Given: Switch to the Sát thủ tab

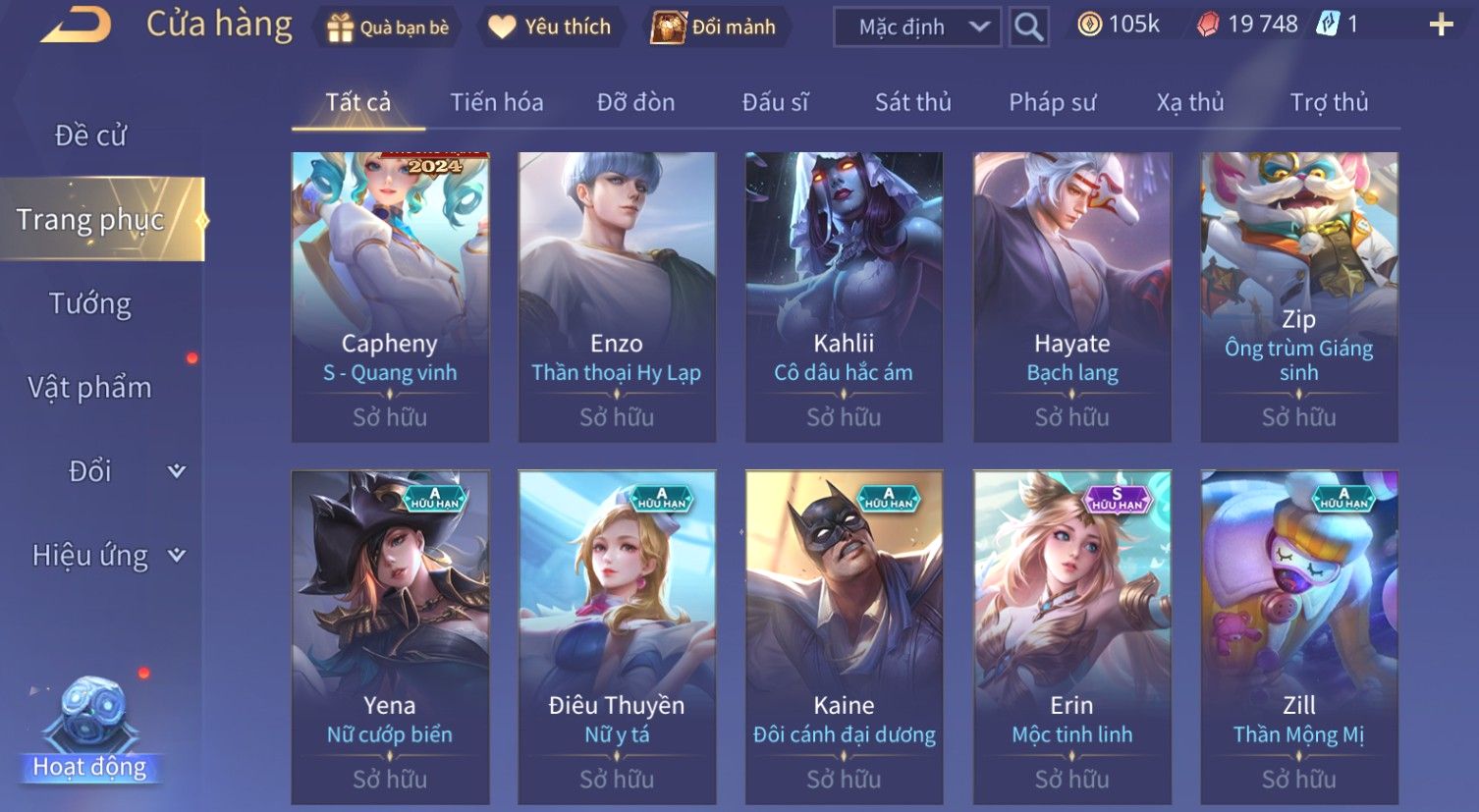Looking at the screenshot, I should (x=913, y=102).
